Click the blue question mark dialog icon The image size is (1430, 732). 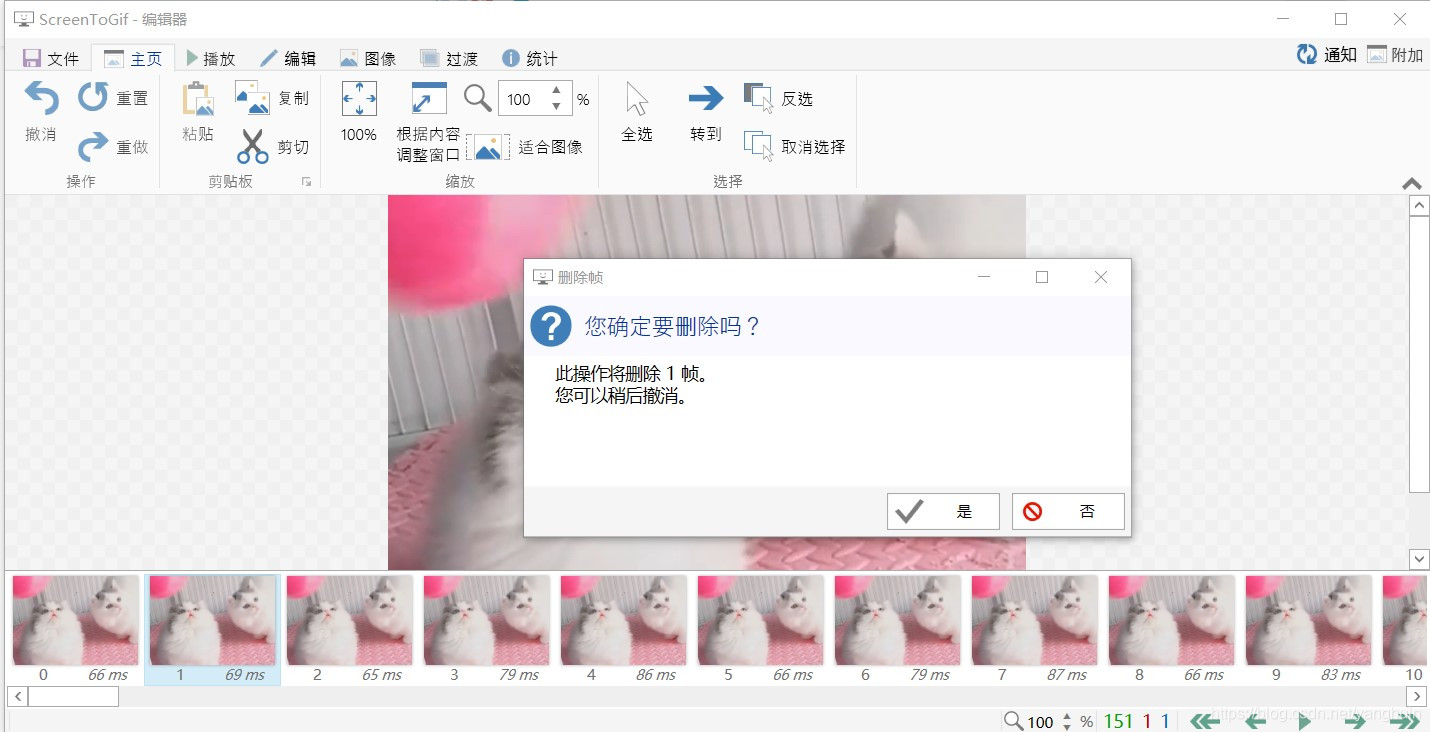point(551,326)
